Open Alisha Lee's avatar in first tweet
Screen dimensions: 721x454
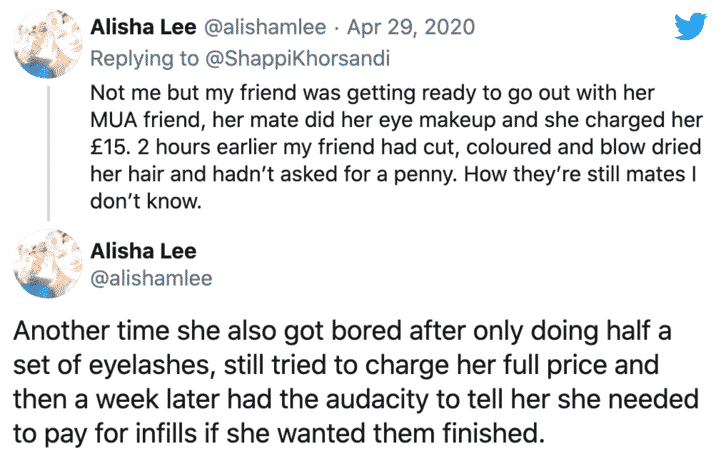pyautogui.click(x=48, y=44)
